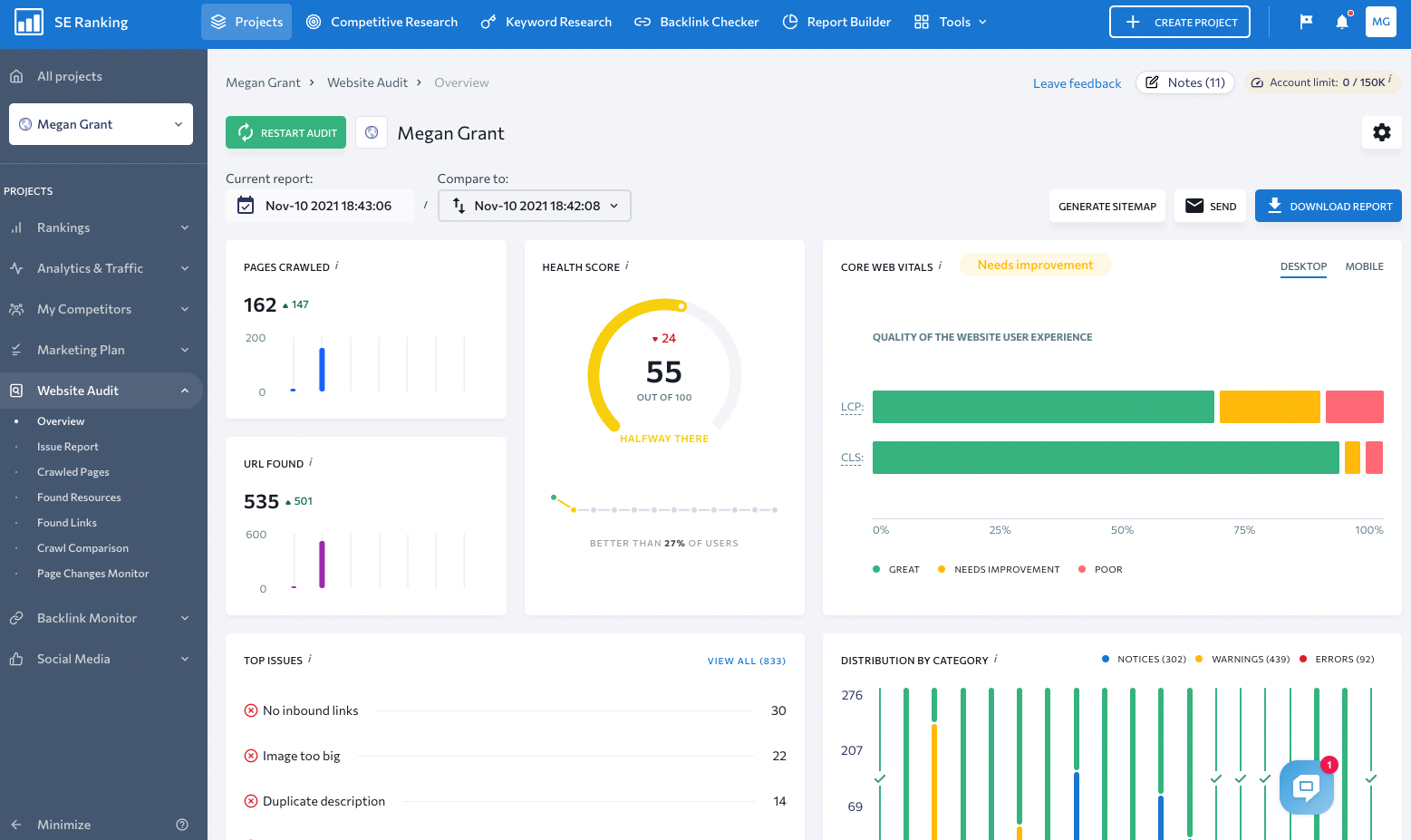Image resolution: width=1411 pixels, height=840 pixels.
Task: Open Report Builder menu
Action: click(836, 22)
